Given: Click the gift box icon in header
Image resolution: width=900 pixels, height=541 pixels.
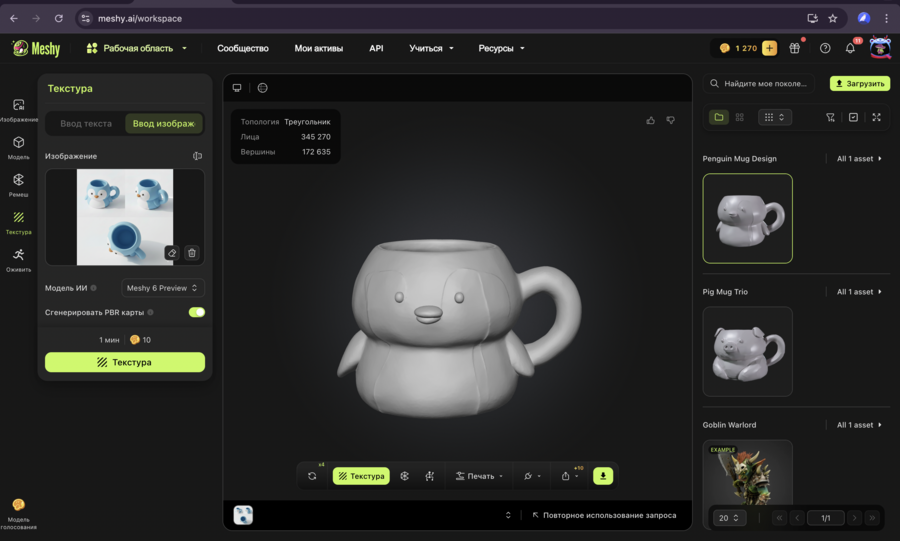Looking at the screenshot, I should pyautogui.click(x=795, y=48).
